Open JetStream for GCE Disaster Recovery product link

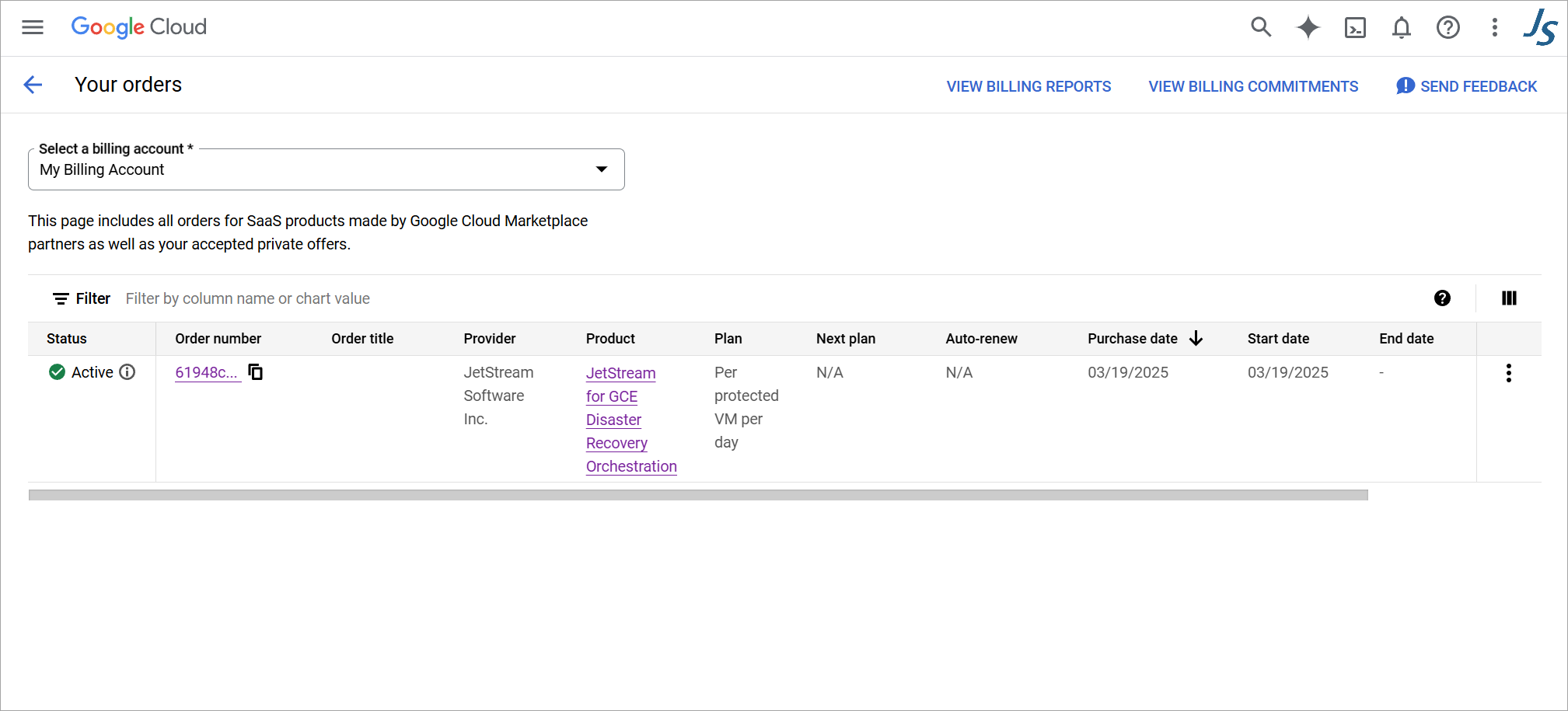pyautogui.click(x=631, y=420)
